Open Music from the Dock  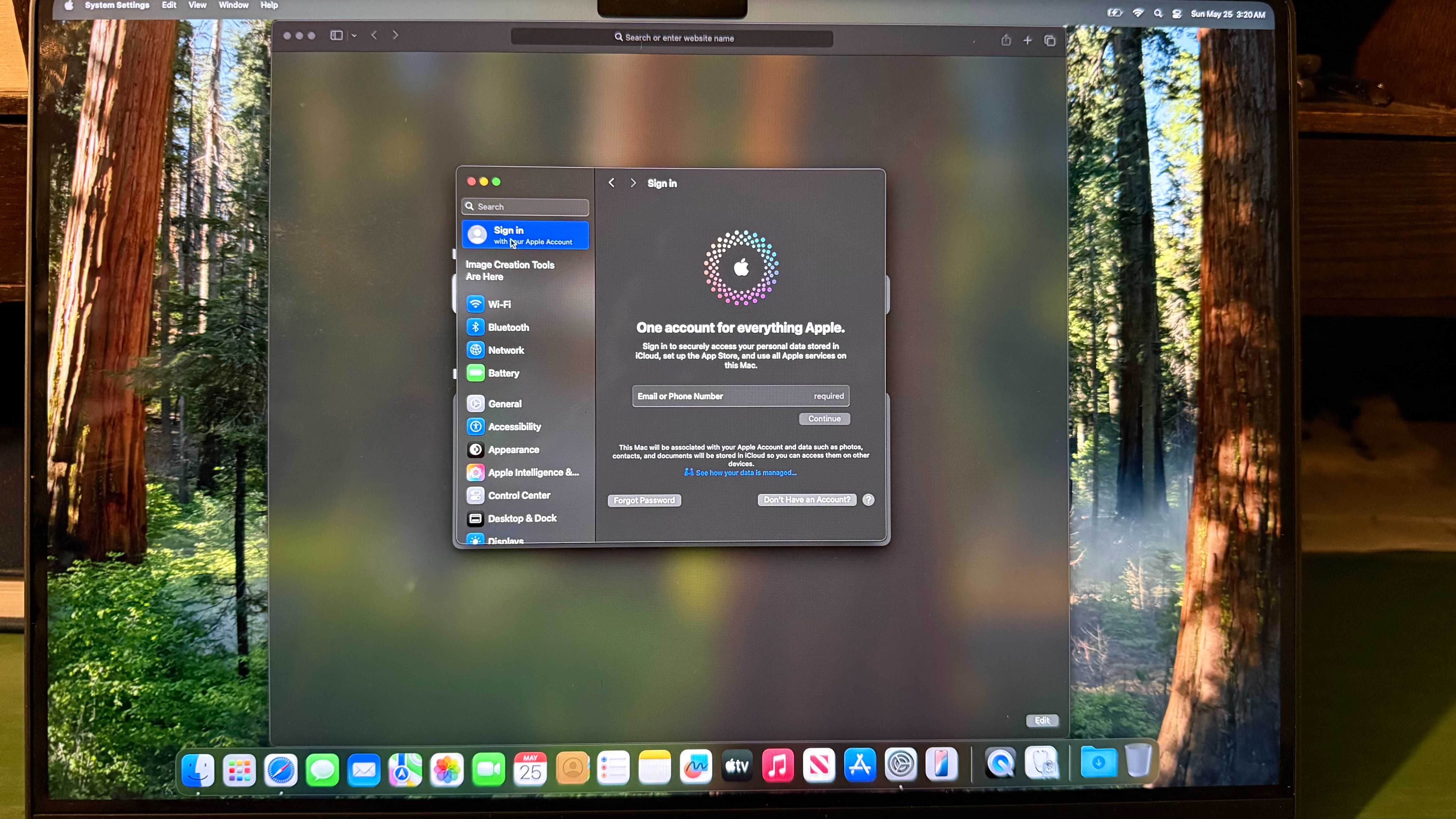(778, 765)
